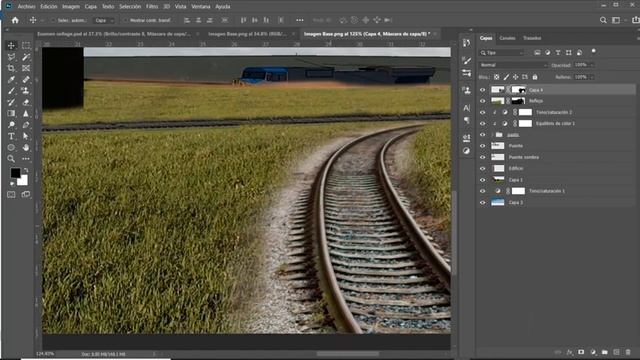Viewport: 640px width, 360px height.
Task: Change screen mode icon at toolbar bottom
Action: coord(26,195)
